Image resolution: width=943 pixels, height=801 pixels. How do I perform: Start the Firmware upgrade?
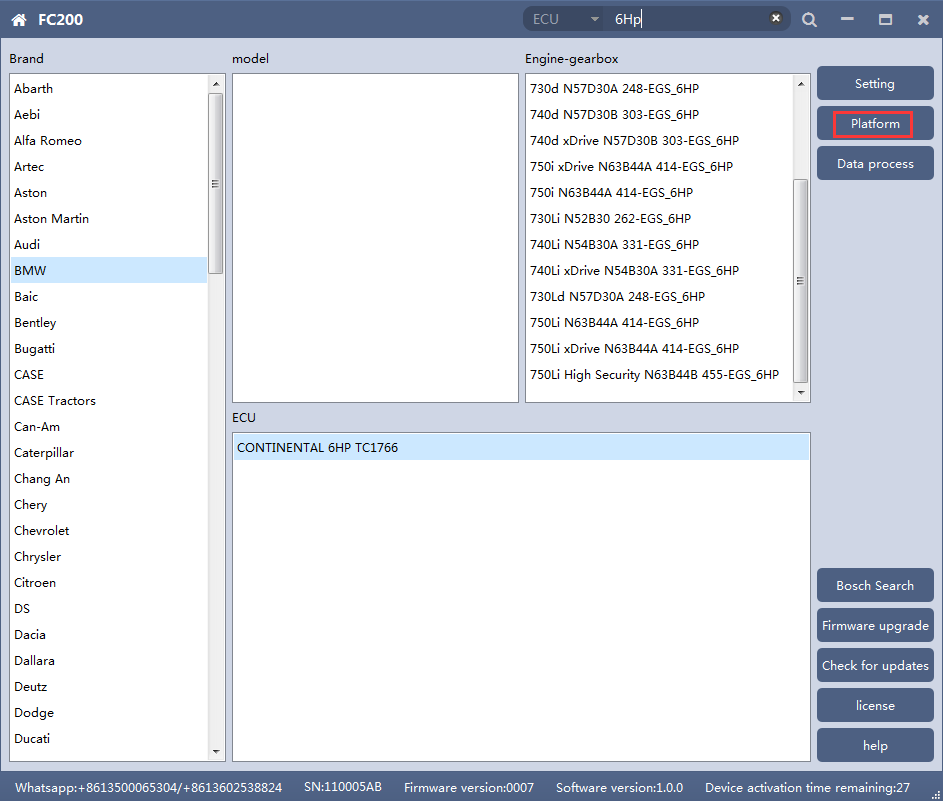(875, 625)
